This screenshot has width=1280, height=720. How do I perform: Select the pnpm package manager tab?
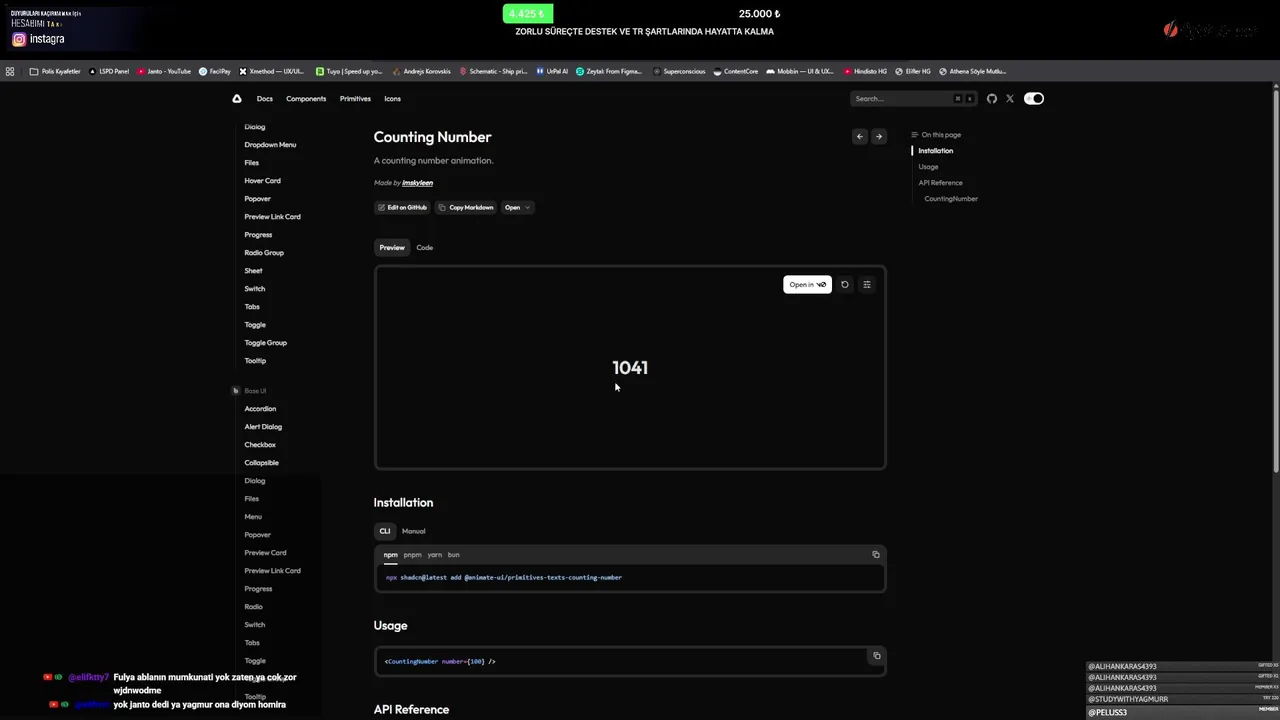click(x=412, y=554)
